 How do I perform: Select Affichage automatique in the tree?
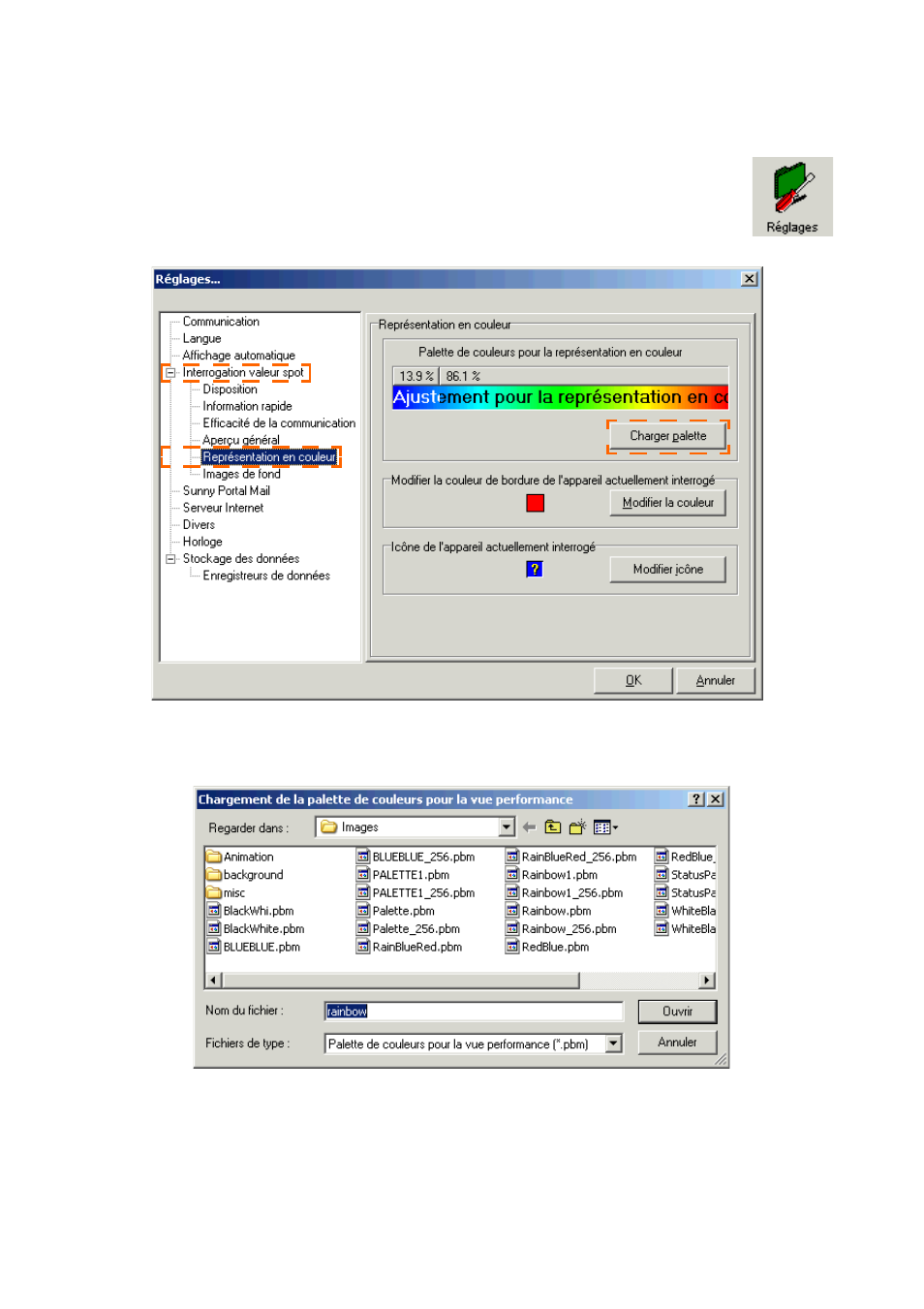point(238,356)
